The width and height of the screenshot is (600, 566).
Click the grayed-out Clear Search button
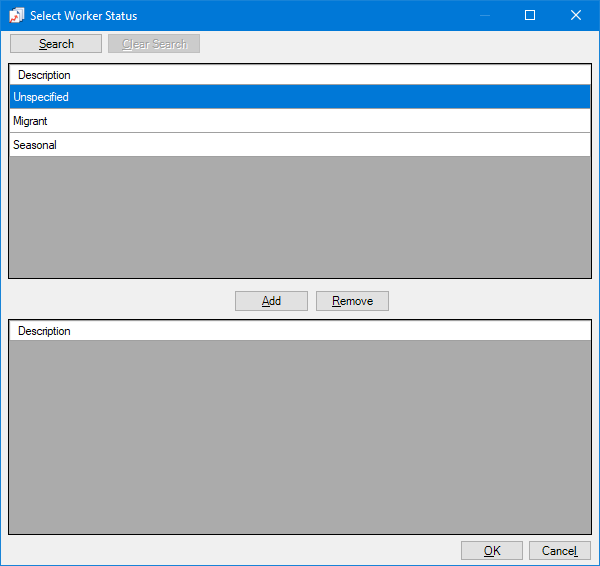click(154, 44)
